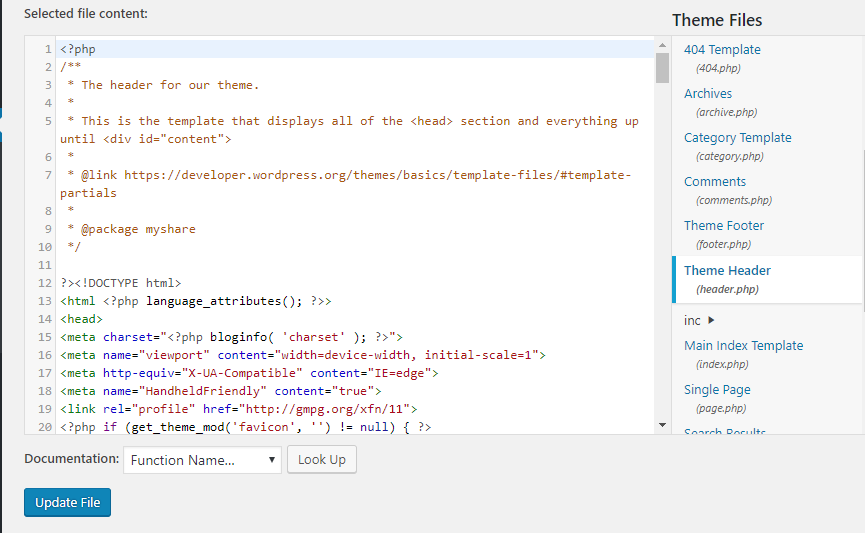Screen dimensions: 865x533
Task: Select the Theme Header file
Action: pos(727,271)
